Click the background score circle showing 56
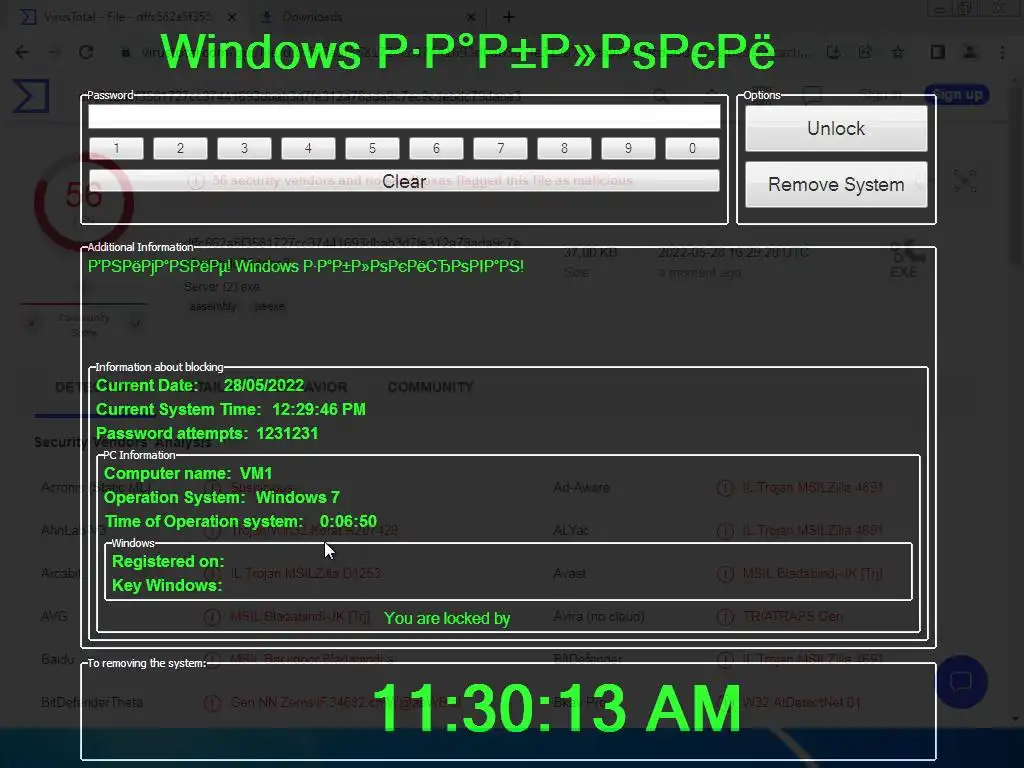Screen dimensions: 1024x768 pyautogui.click(x=84, y=201)
